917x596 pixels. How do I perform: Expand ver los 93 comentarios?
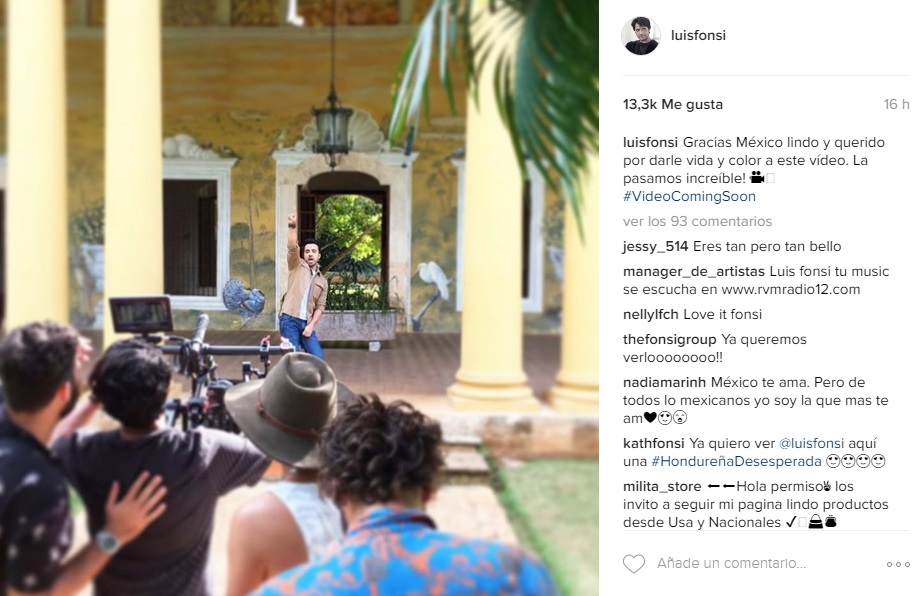[x=697, y=222]
